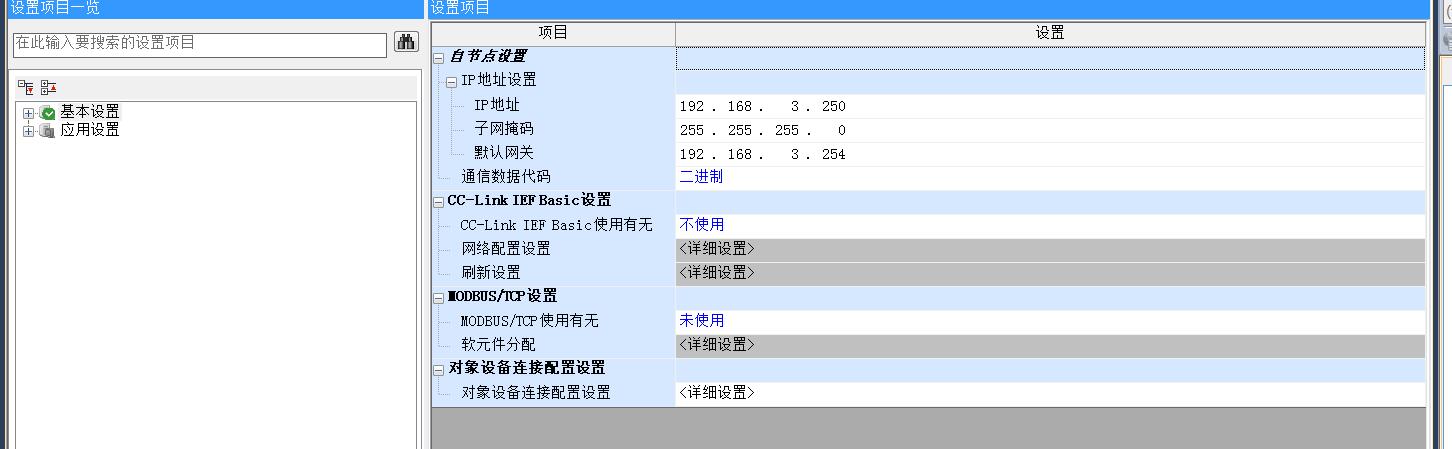The height and width of the screenshot is (449, 1452).
Task: Open the 通信数据代码 二进制 dropdown
Action: coord(1050,177)
